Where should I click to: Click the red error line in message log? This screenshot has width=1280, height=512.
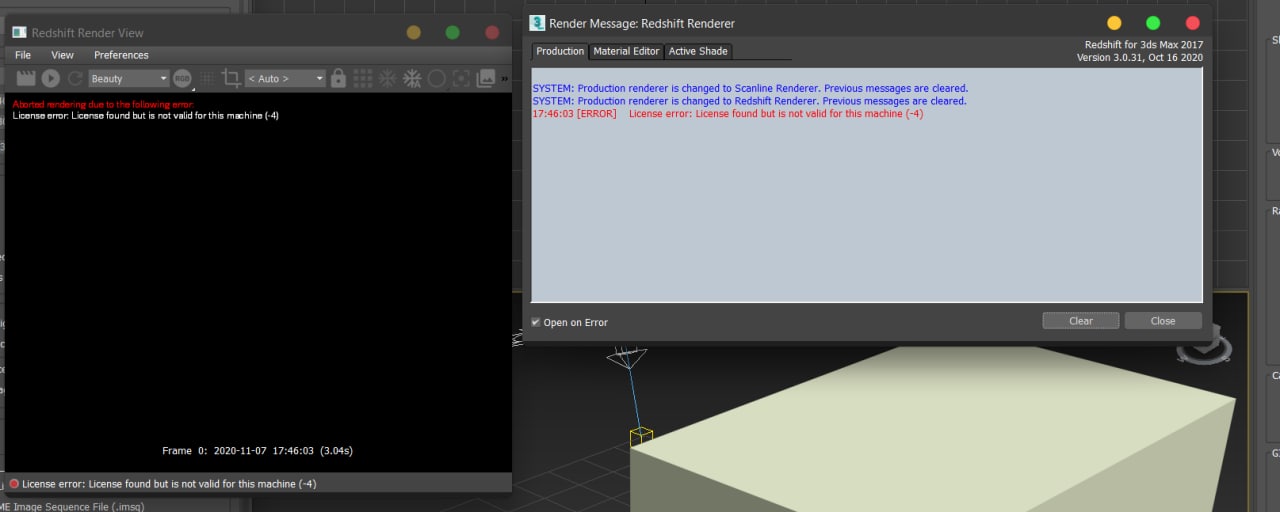pyautogui.click(x=728, y=114)
